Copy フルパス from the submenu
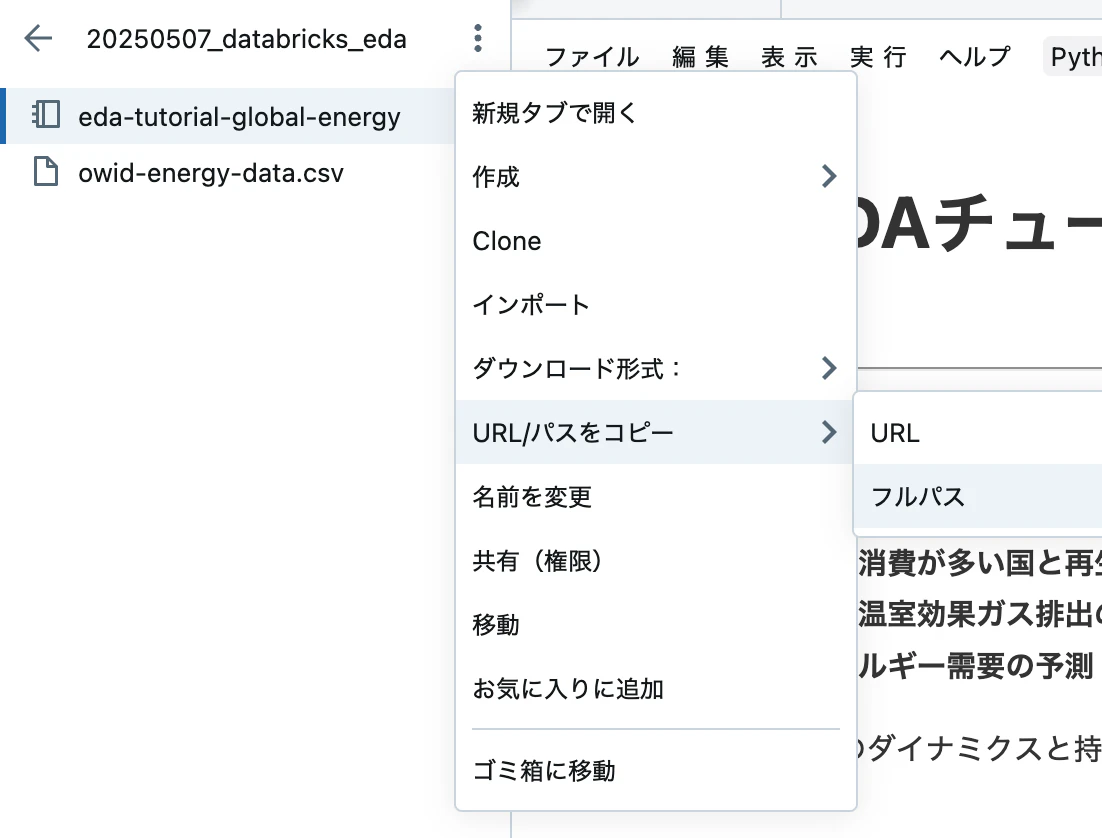 click(978, 497)
